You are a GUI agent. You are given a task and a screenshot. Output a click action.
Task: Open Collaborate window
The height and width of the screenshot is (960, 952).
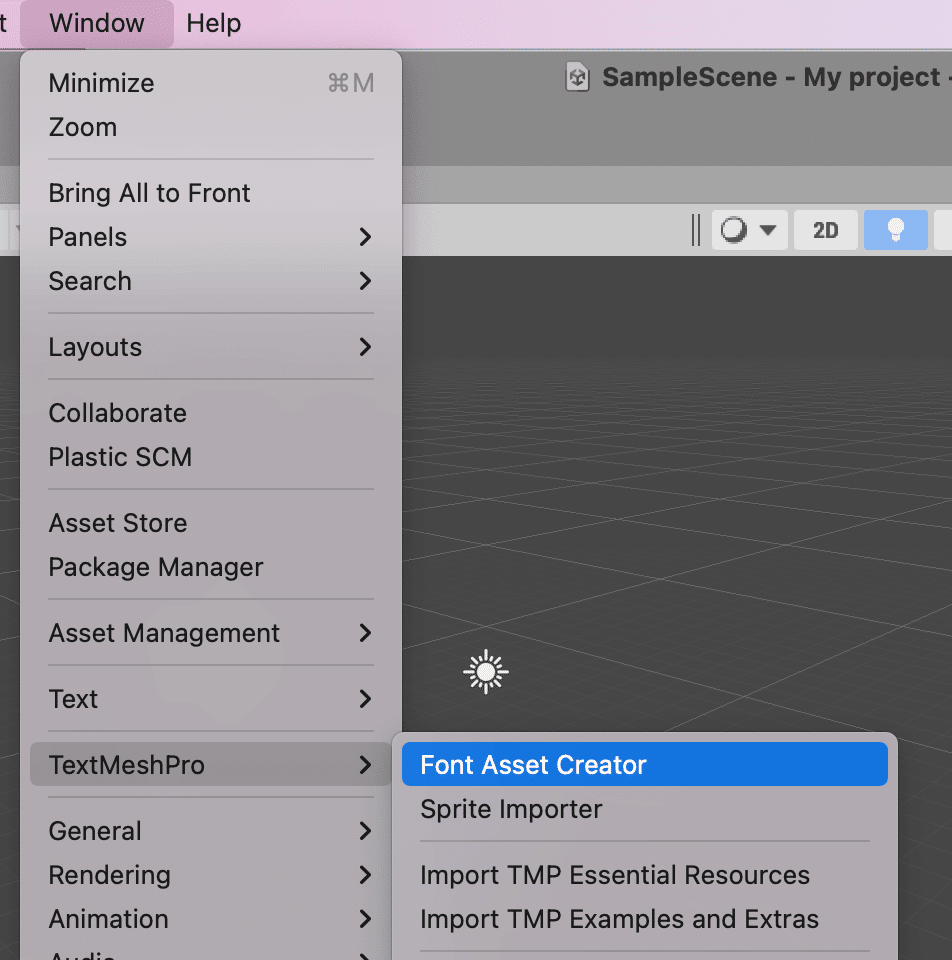click(211, 413)
